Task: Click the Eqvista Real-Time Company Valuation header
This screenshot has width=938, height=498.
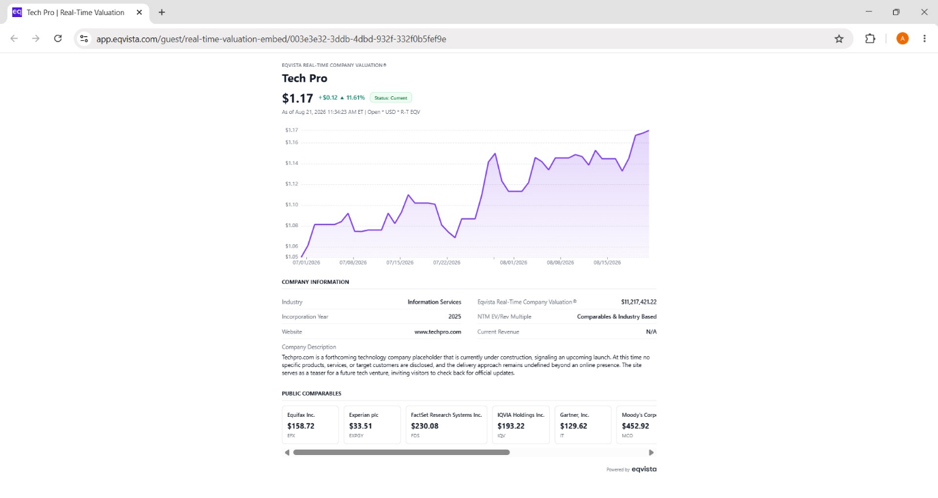Action: click(x=334, y=65)
